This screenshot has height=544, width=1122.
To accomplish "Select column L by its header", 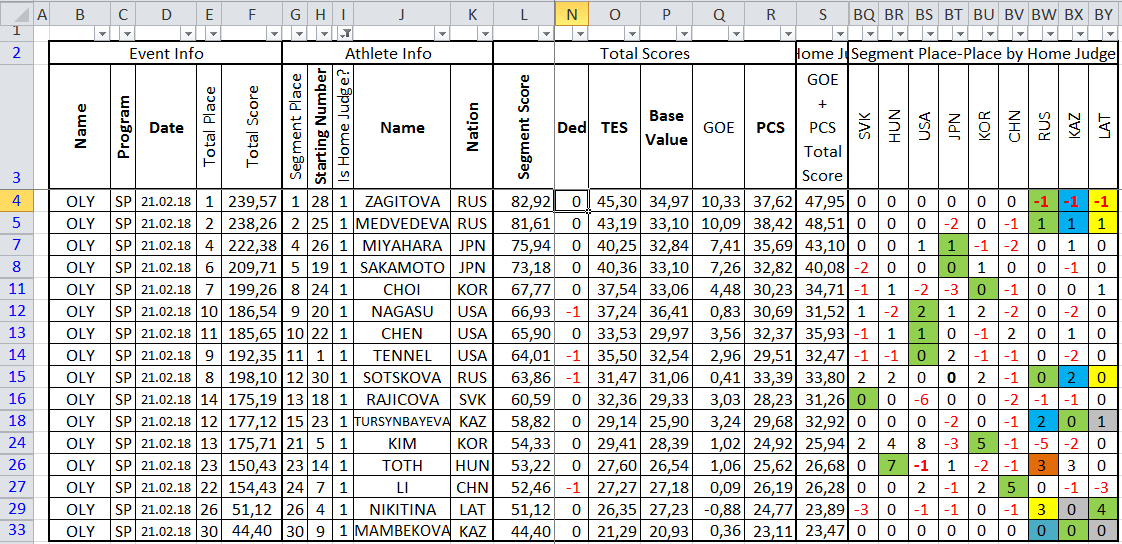I will pos(524,12).
